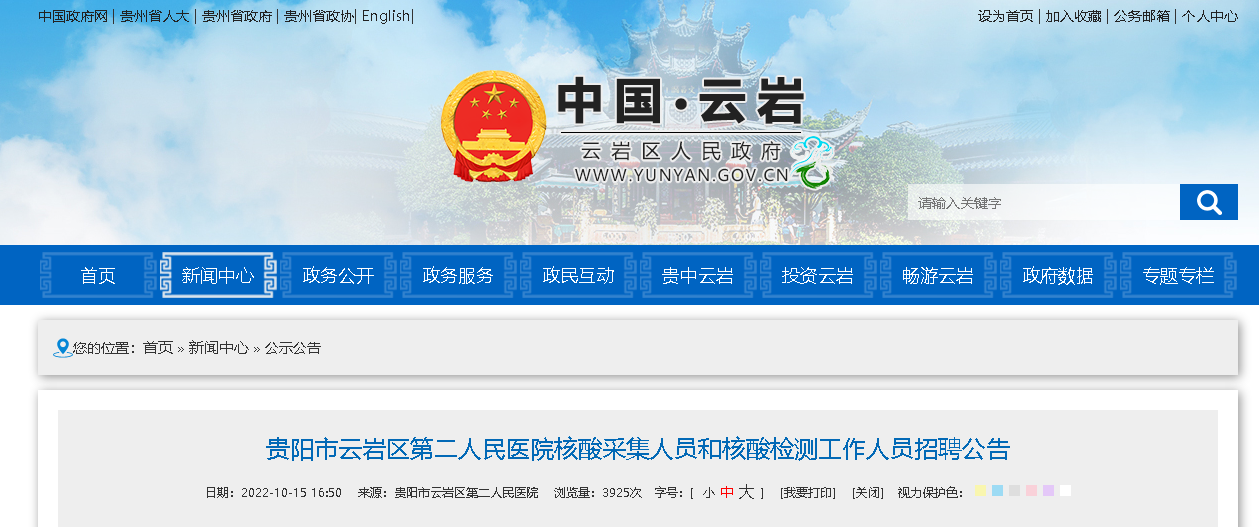Click the blue search magnifier button
This screenshot has width=1259, height=527.
(1208, 202)
